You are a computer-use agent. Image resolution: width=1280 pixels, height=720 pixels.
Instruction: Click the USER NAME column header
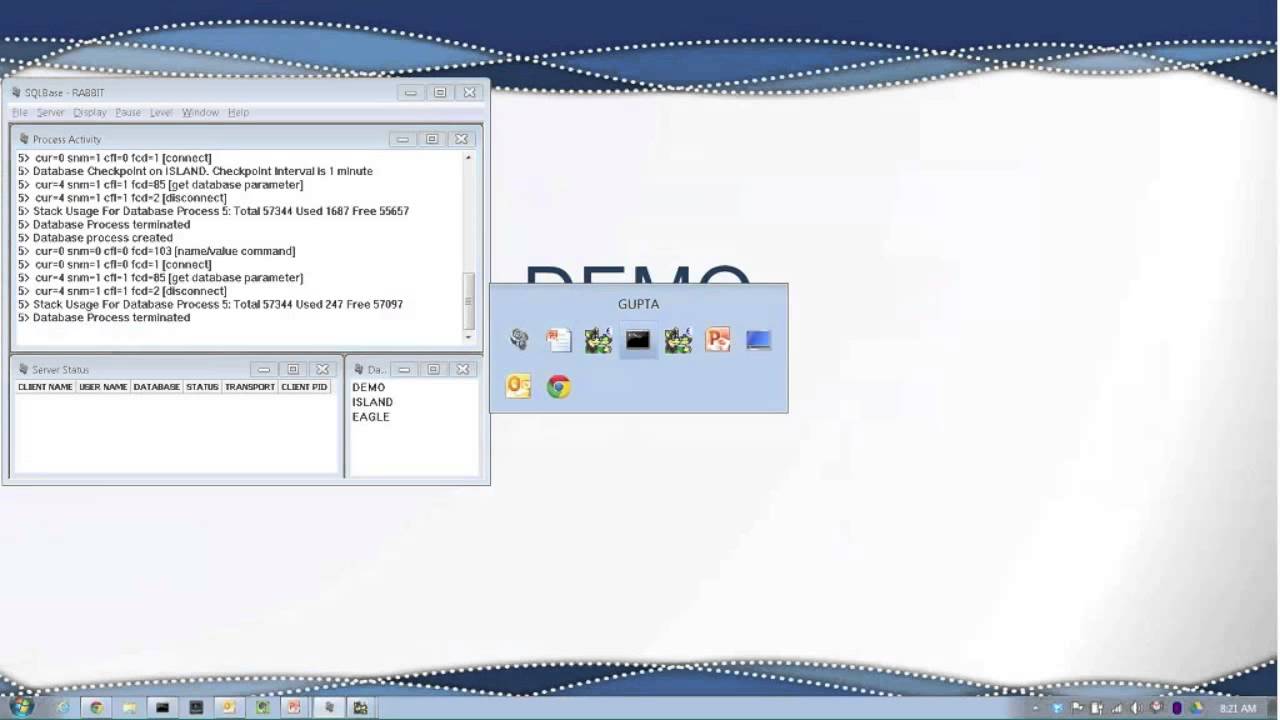point(103,387)
